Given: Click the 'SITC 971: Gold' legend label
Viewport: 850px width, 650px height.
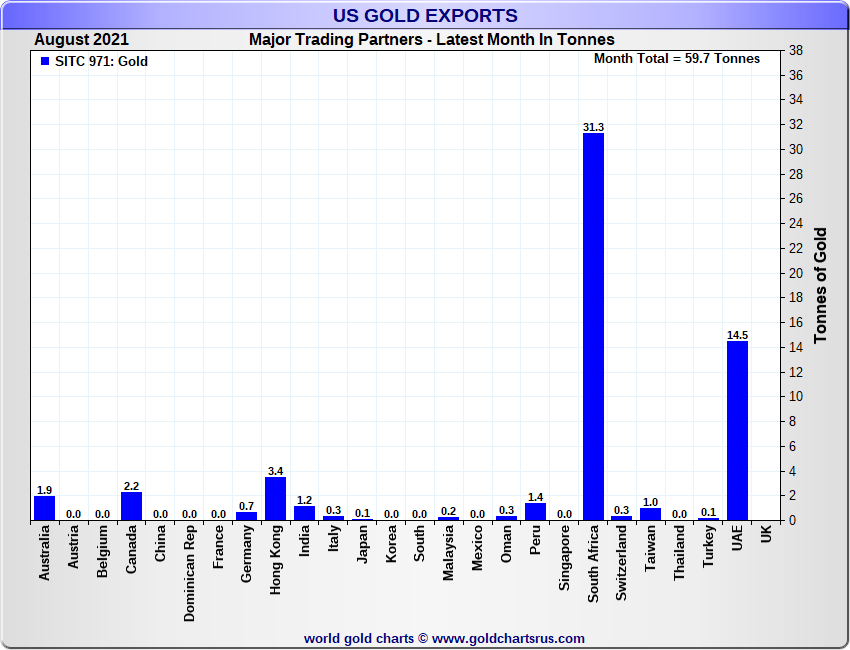Looking at the screenshot, I should [101, 61].
